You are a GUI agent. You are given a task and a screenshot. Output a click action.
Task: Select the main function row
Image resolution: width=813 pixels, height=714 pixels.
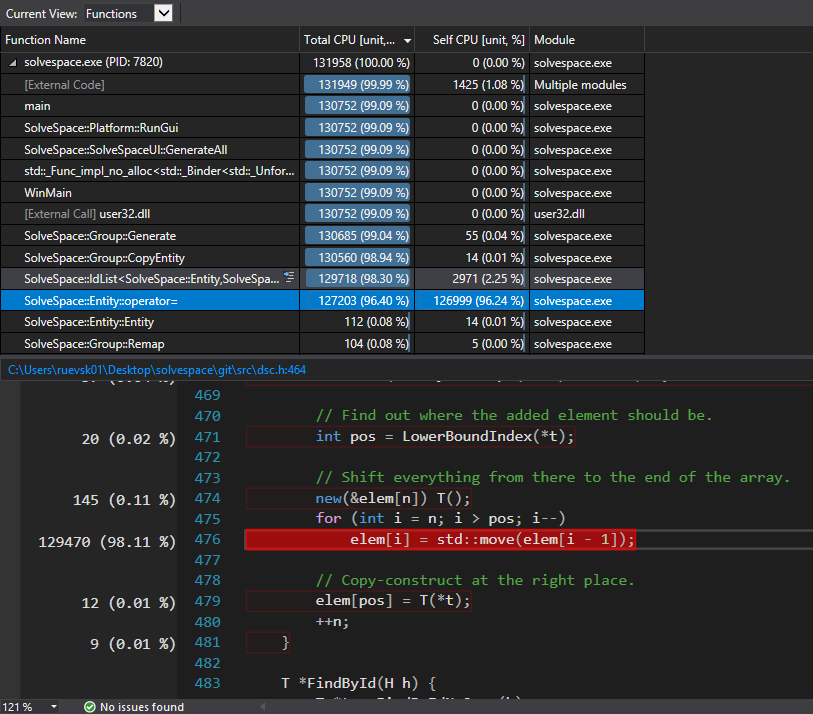click(x=323, y=106)
